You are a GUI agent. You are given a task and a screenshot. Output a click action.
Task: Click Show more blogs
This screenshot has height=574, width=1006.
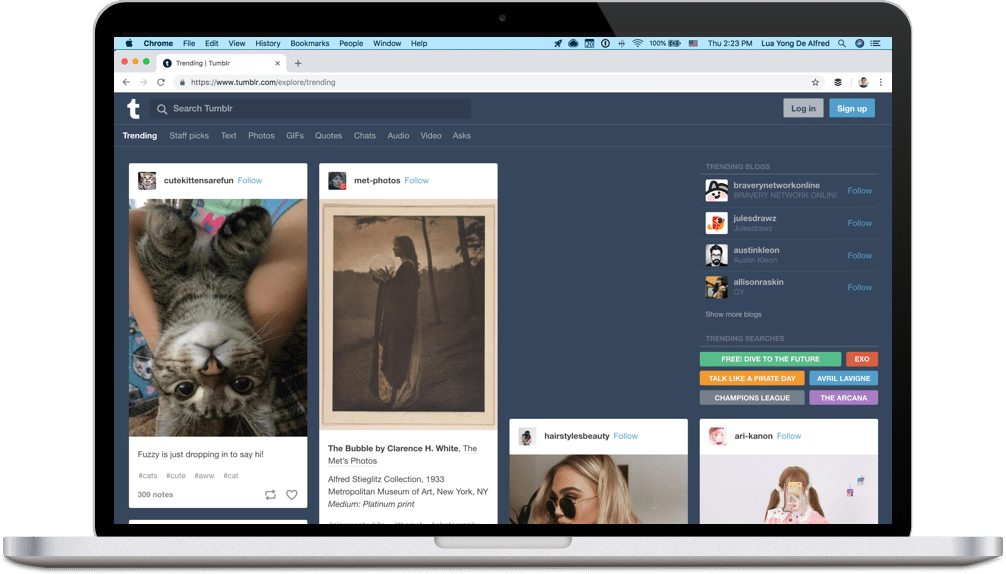(x=733, y=315)
